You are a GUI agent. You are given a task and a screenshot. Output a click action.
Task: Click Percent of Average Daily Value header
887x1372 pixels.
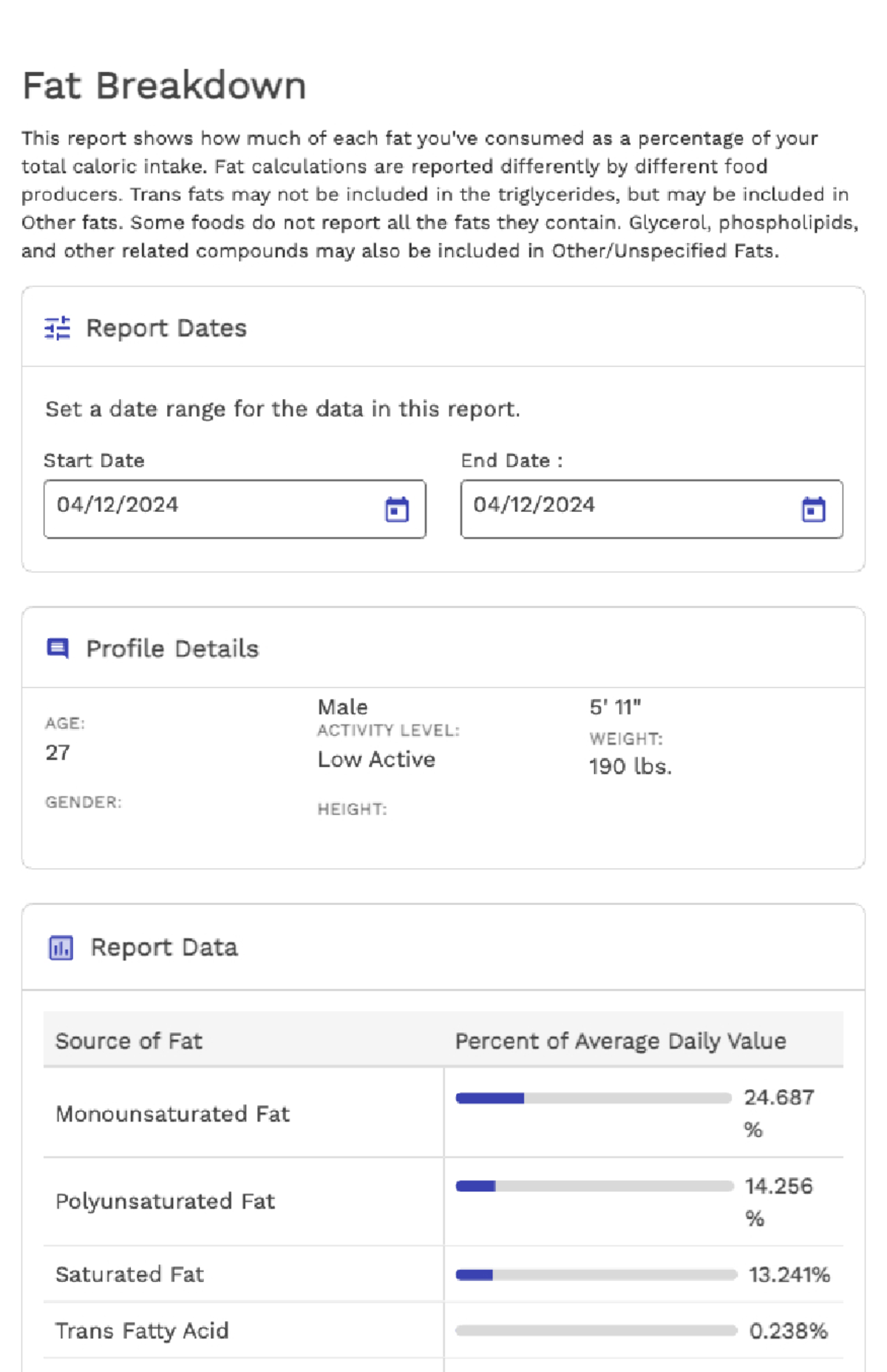620,1041
